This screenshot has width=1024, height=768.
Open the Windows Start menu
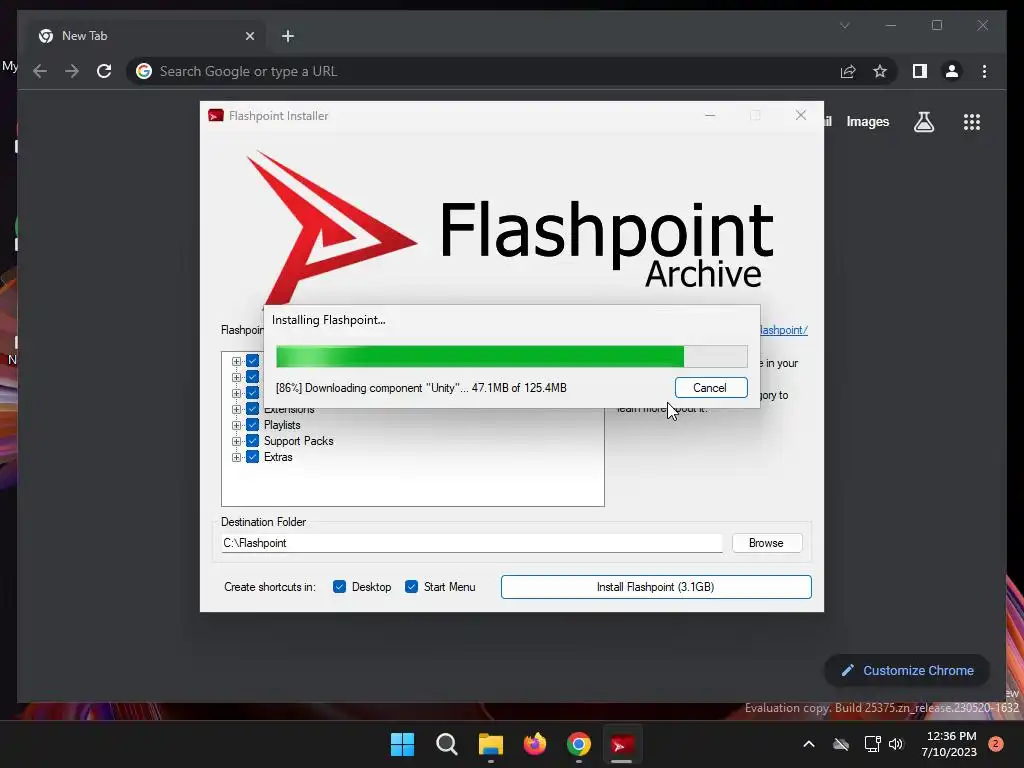point(402,744)
